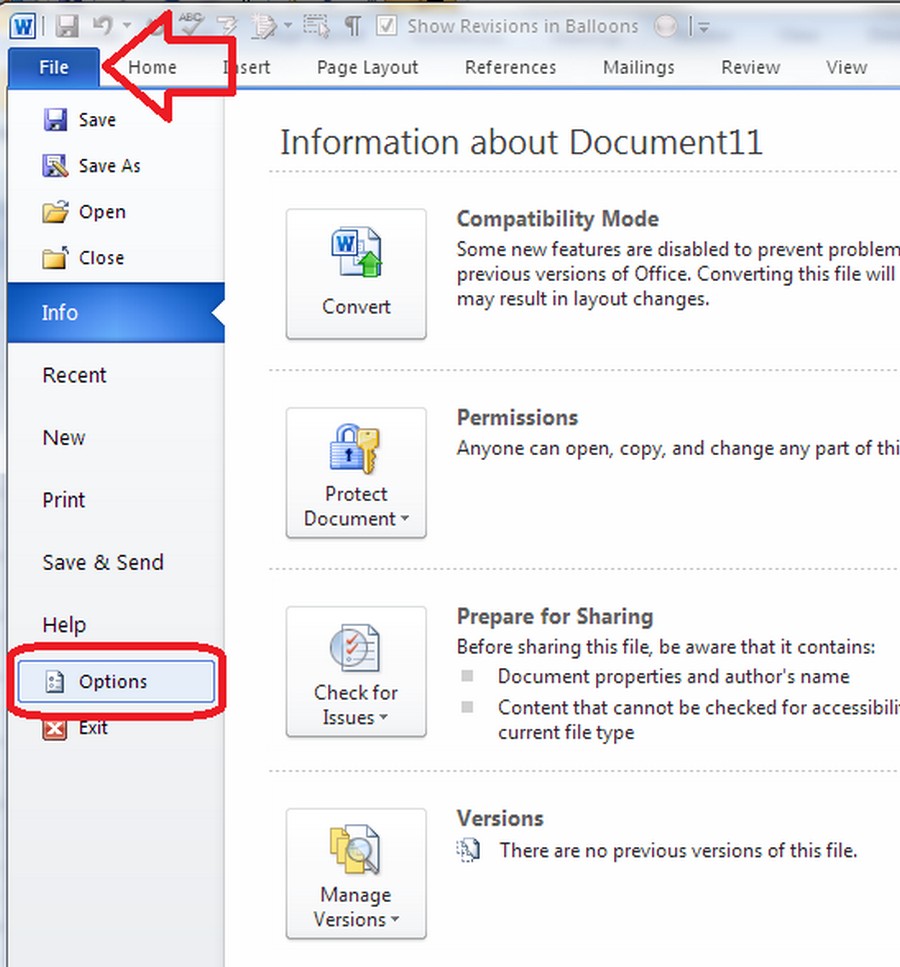Click the red Exit X icon
The image size is (900, 967).
55,728
